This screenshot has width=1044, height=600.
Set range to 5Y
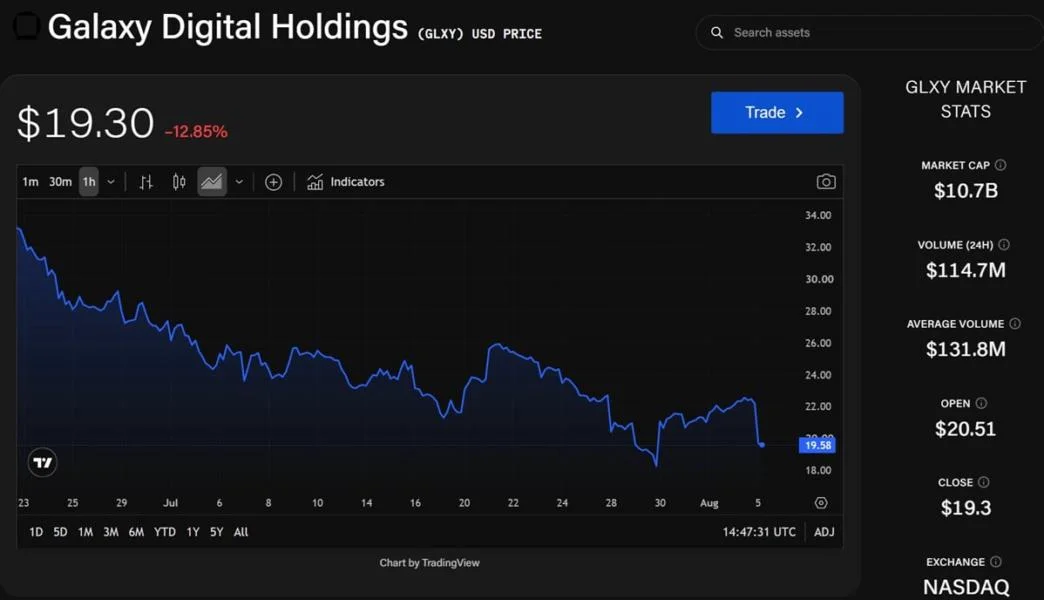coord(216,532)
